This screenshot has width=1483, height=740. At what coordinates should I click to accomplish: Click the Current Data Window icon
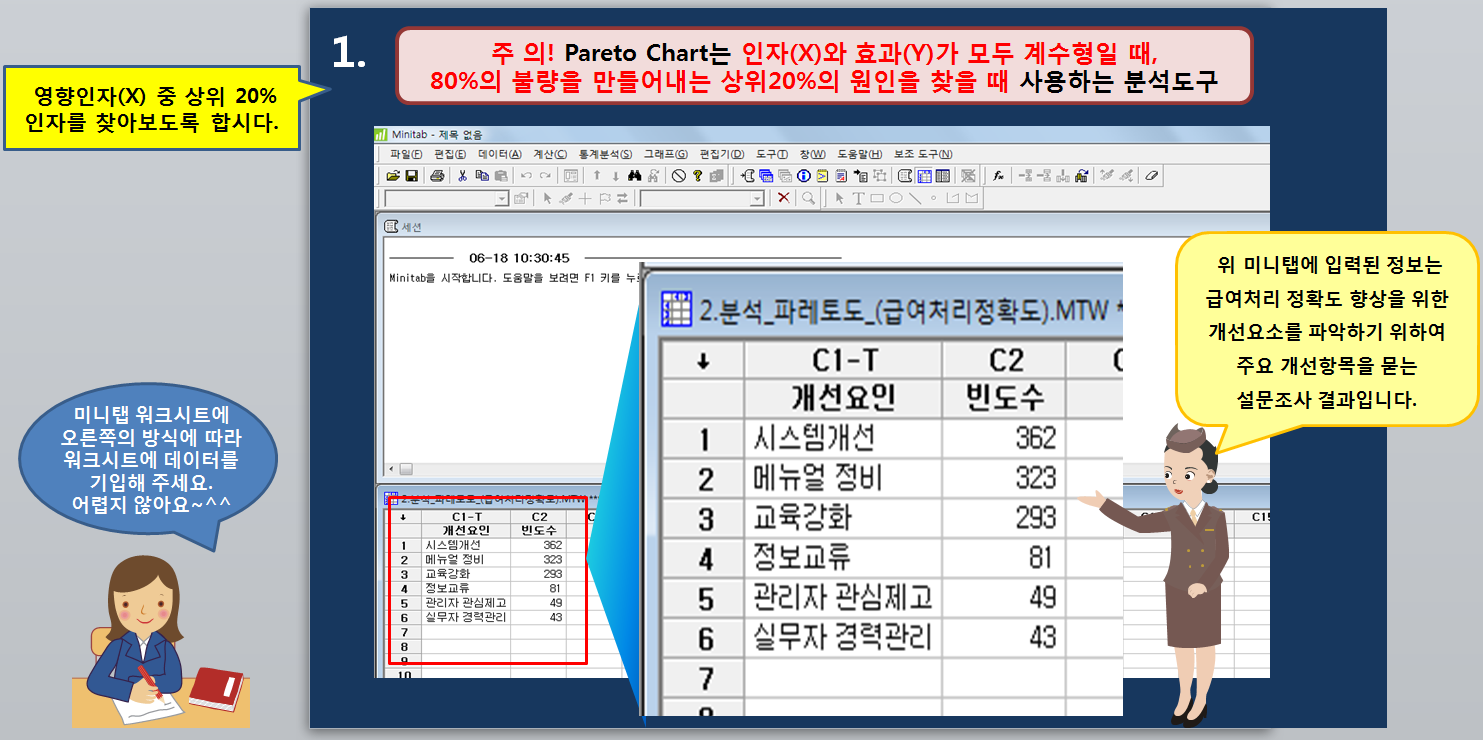[924, 175]
